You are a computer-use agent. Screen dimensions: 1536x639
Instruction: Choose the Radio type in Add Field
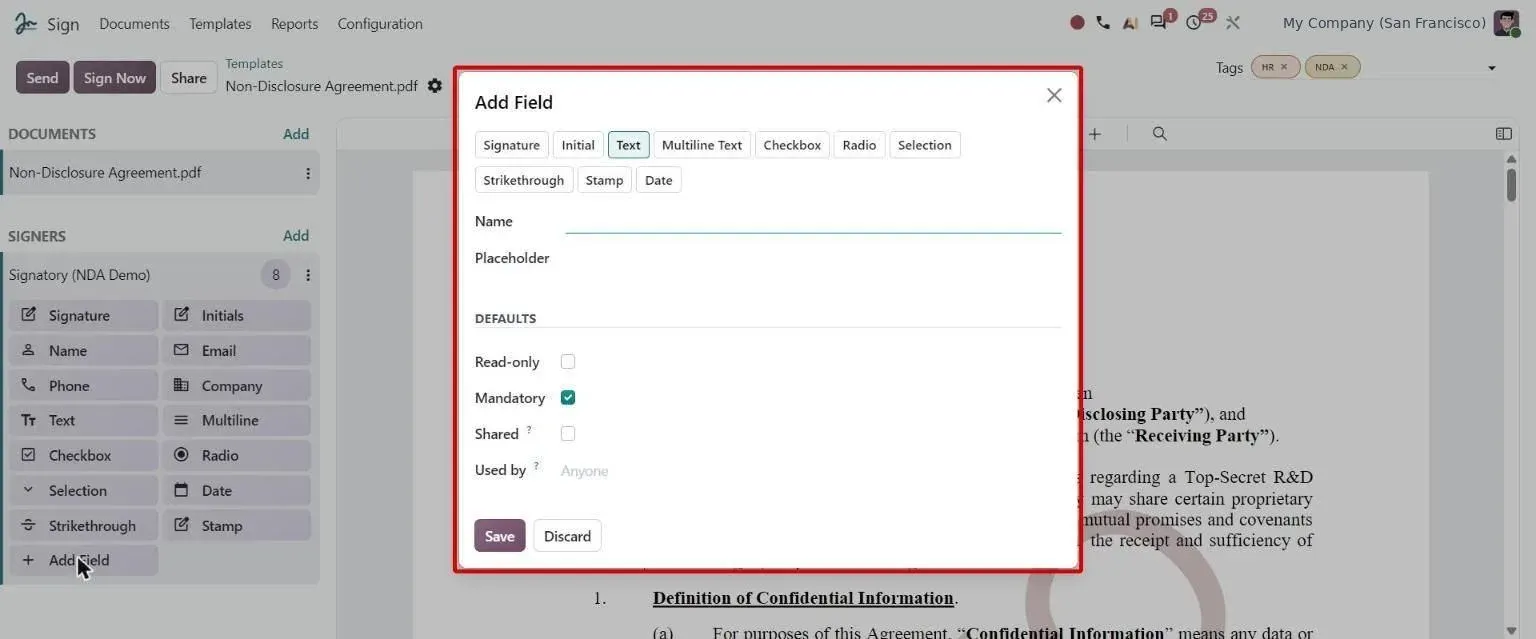coord(859,145)
